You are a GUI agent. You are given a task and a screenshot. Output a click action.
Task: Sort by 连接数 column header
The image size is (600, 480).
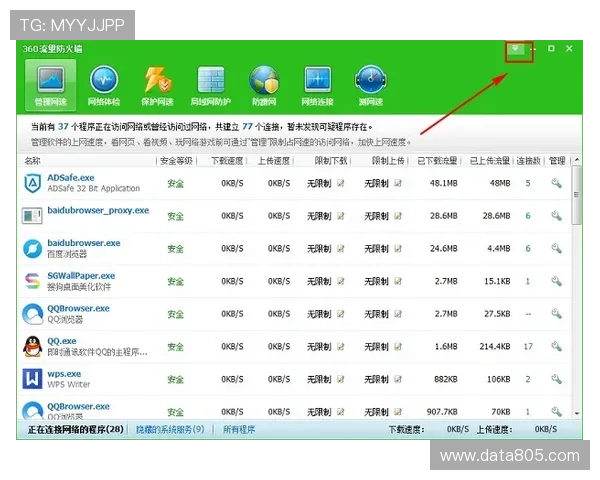pos(528,161)
